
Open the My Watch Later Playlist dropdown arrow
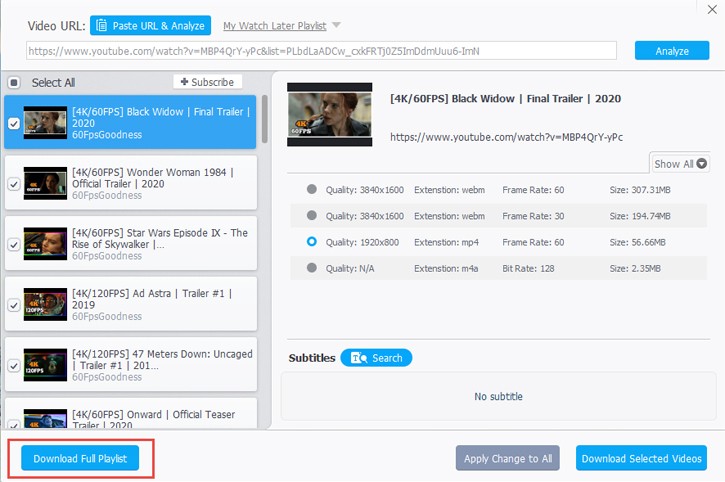coord(336,25)
